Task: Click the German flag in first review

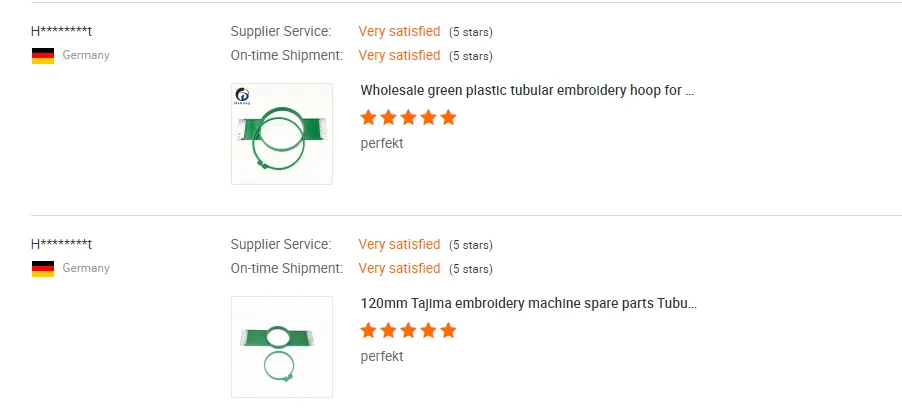Action: tap(42, 56)
